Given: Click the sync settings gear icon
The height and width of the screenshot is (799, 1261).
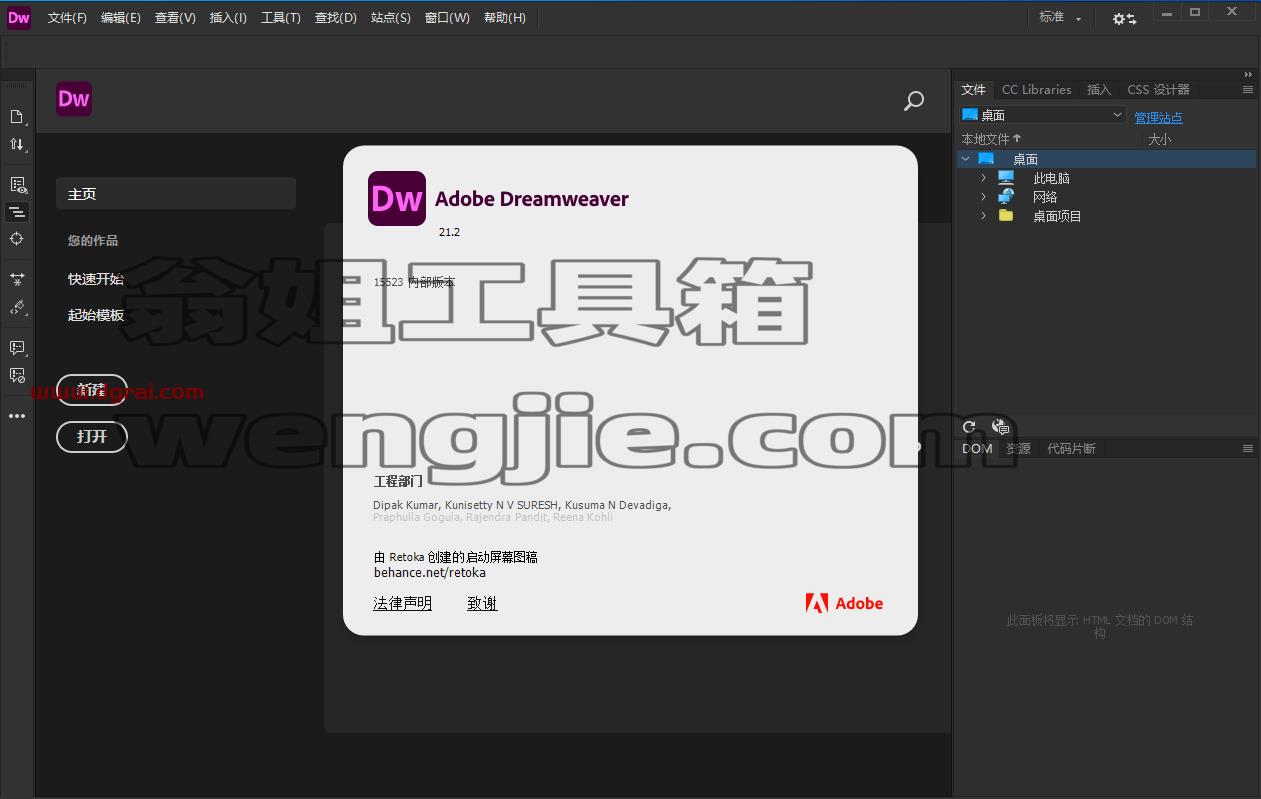Looking at the screenshot, I should (1124, 18).
